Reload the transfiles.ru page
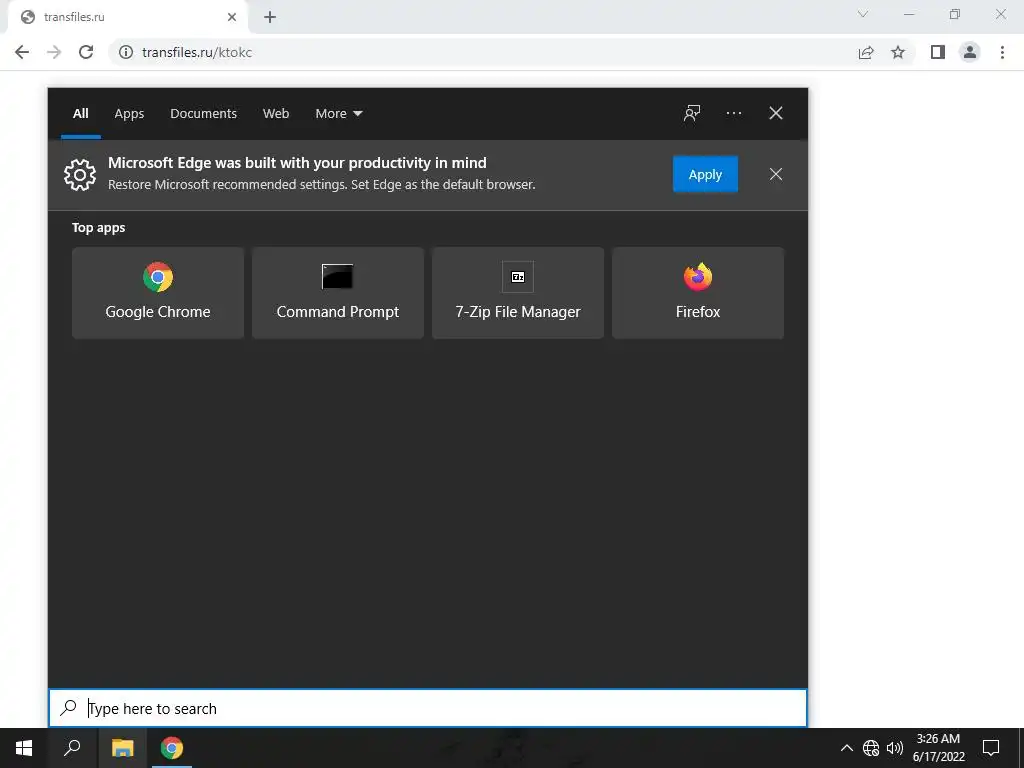1024x768 pixels. click(86, 52)
